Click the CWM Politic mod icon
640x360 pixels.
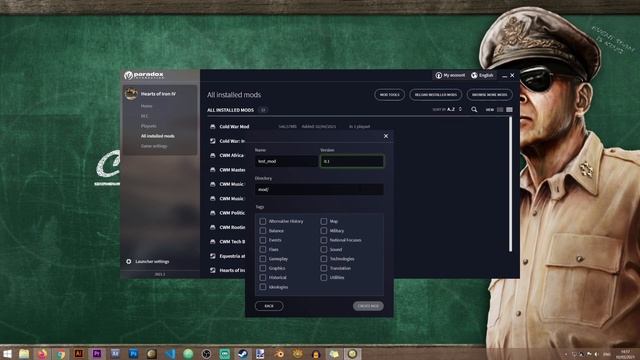[213, 213]
